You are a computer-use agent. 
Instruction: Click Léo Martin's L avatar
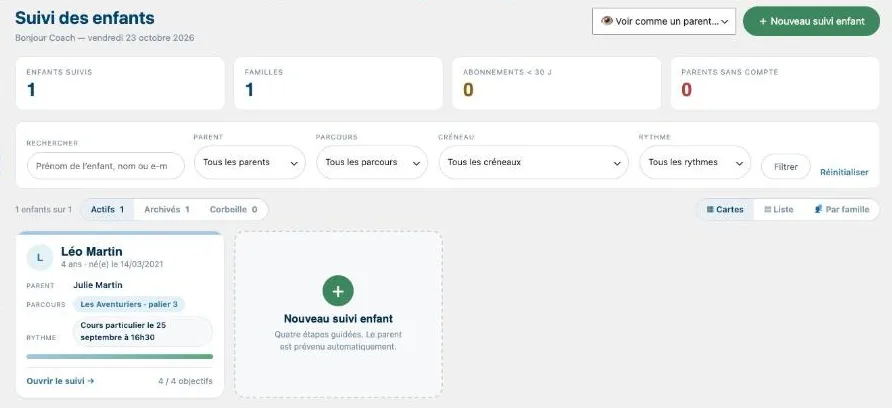tap(40, 257)
